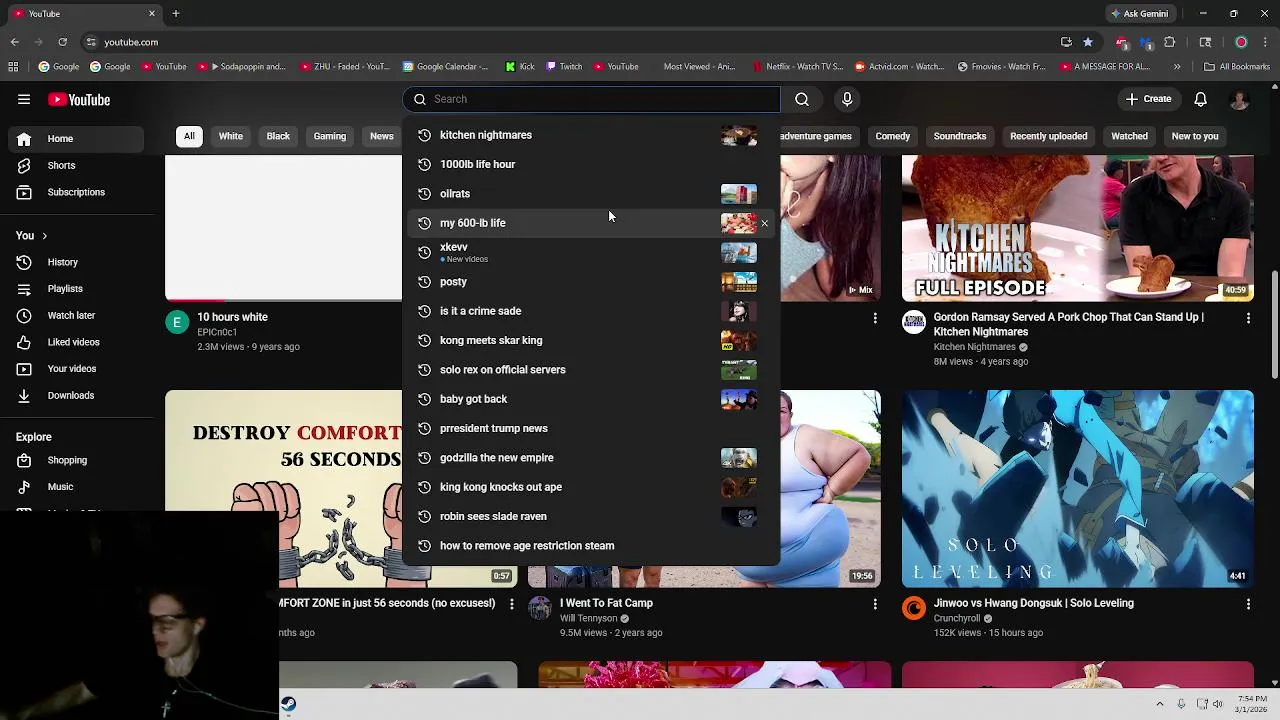Click the Create button

click(x=1148, y=99)
